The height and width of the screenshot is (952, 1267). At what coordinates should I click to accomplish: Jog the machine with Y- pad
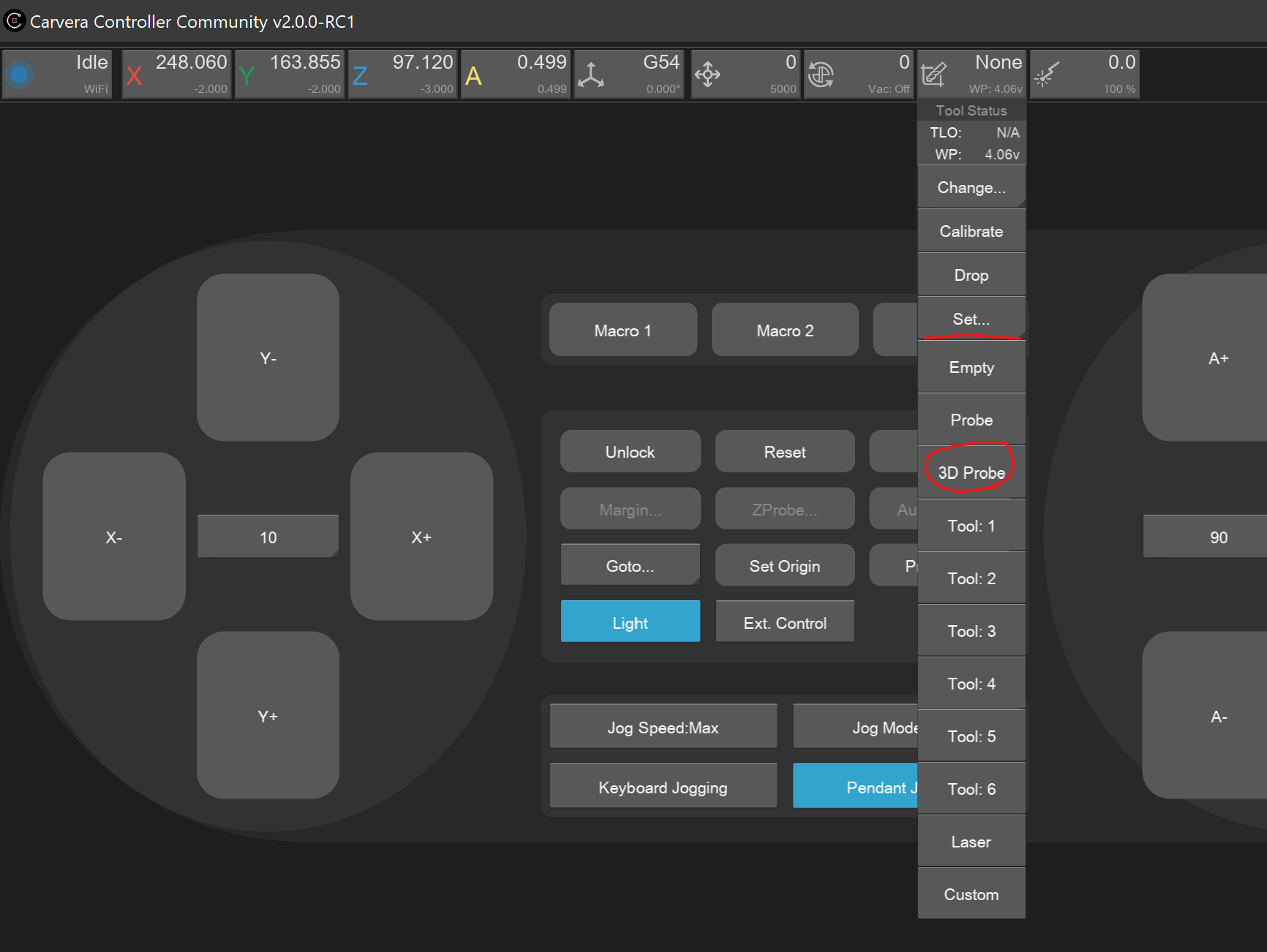[268, 358]
